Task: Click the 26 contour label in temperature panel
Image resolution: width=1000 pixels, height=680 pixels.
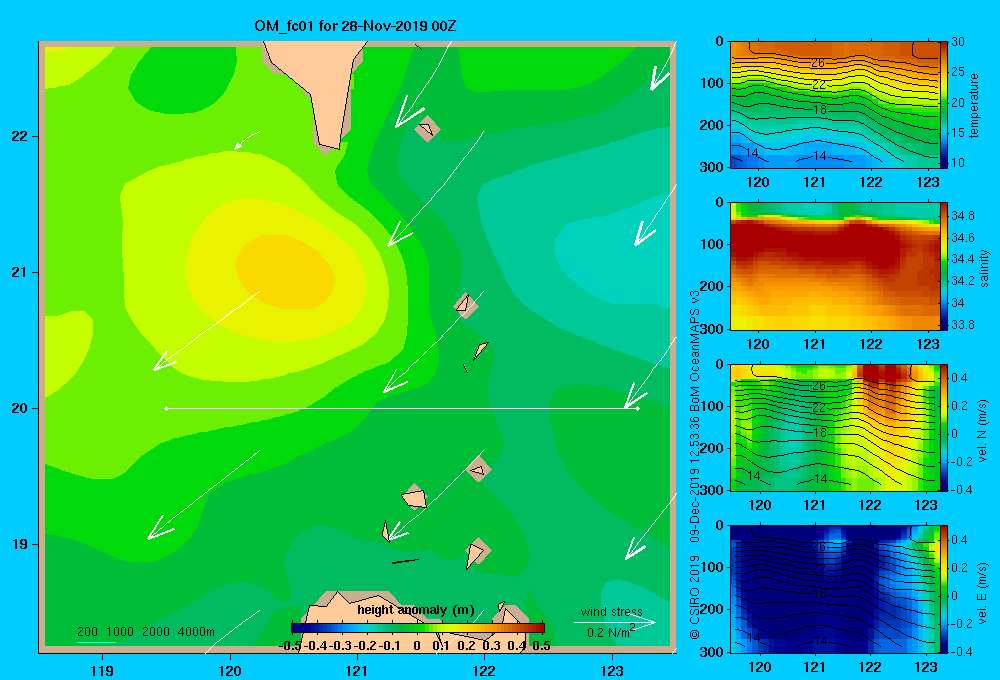Action: pos(818,63)
